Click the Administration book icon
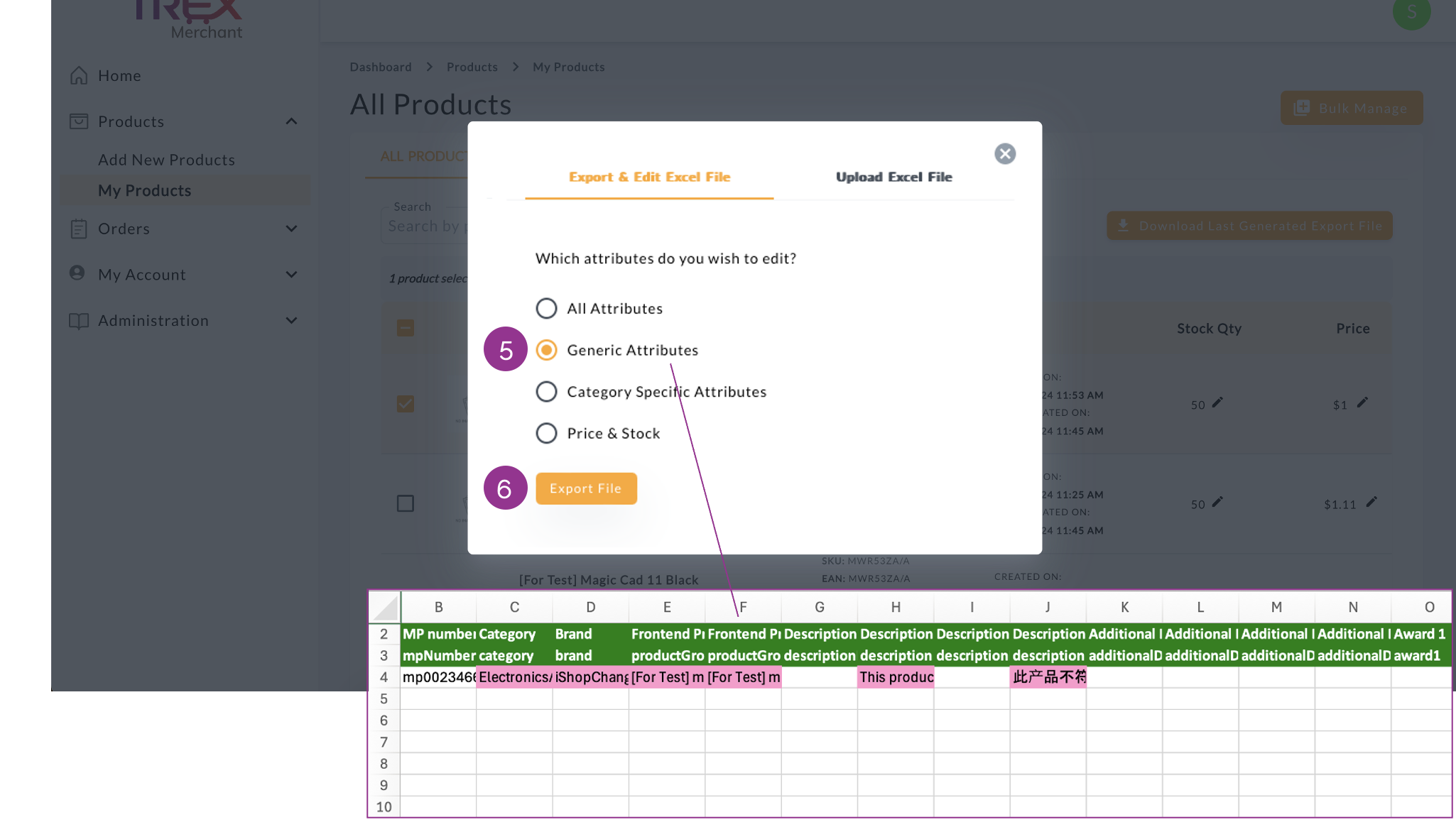This screenshot has height=822, width=1456. point(79,321)
